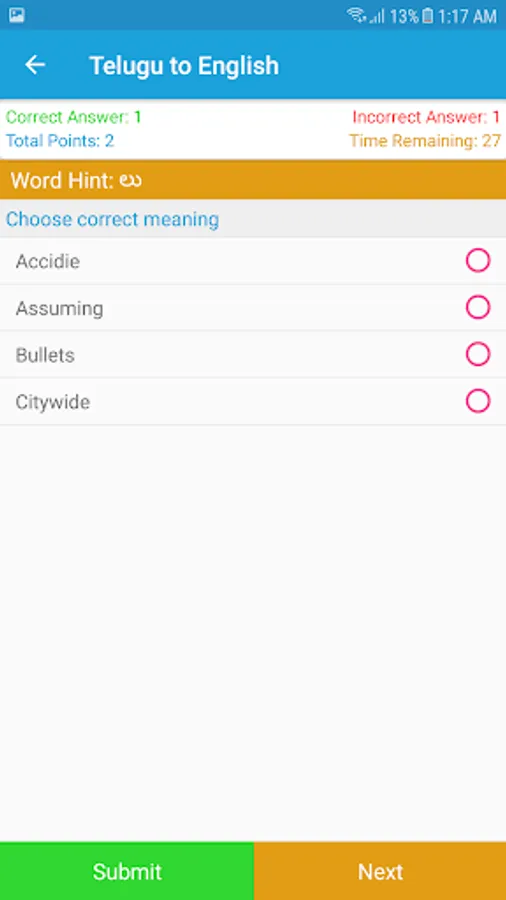Tap the Time Remaining counter
506x900 pixels.
tap(425, 141)
